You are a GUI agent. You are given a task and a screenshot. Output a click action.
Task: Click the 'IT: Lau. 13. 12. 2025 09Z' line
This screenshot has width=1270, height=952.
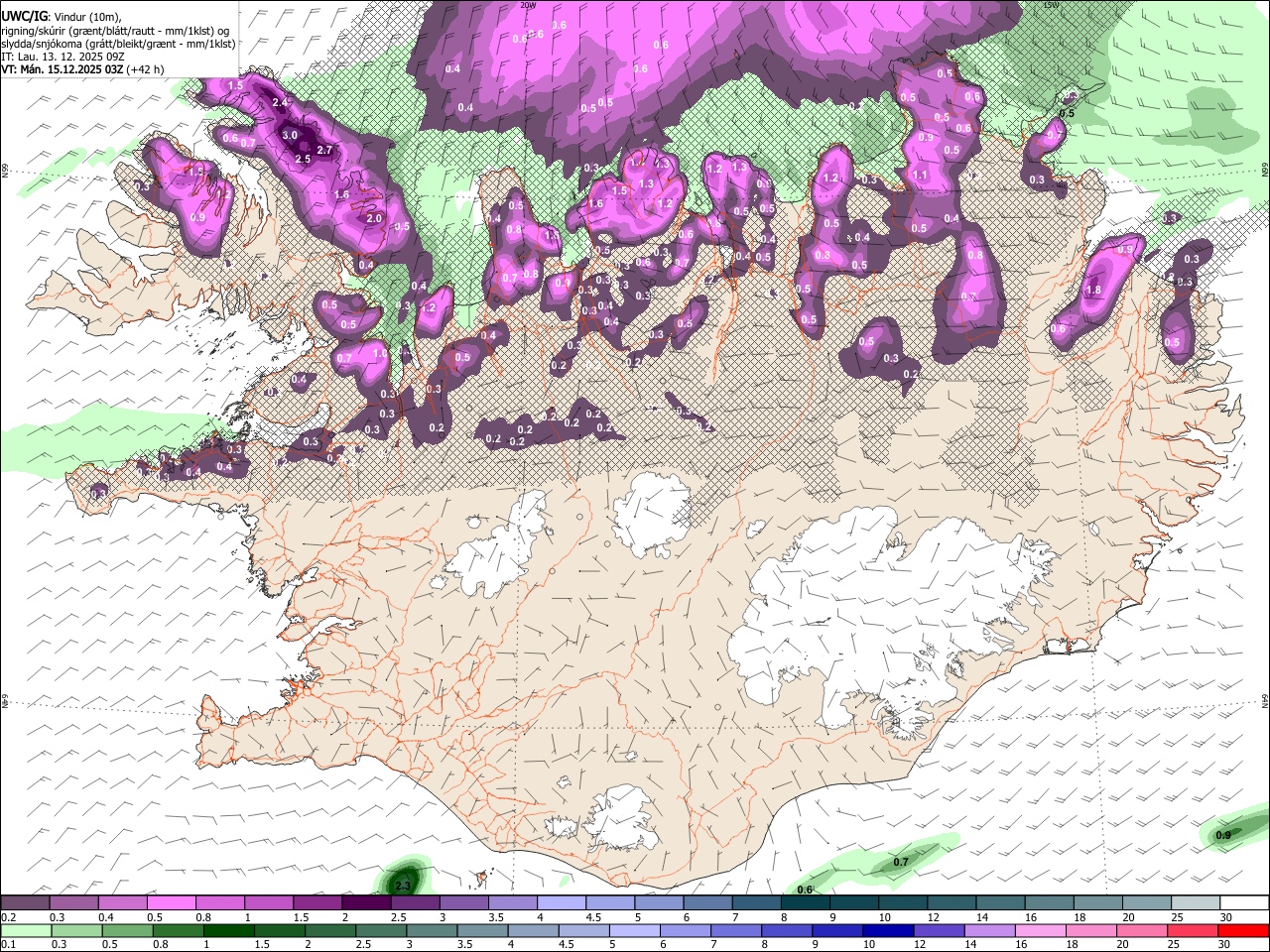tap(63, 57)
